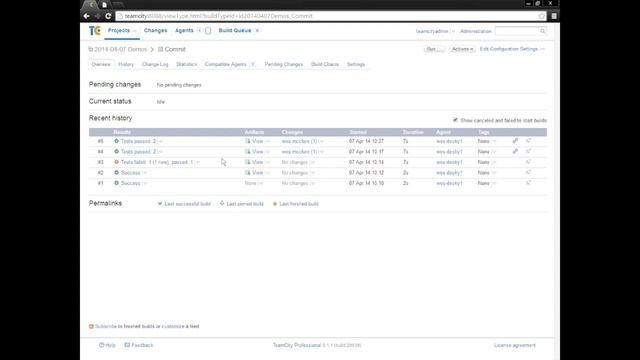This screenshot has height=360, width=640.
Task: Open the Chrome menu icon
Action: pos(554,16)
